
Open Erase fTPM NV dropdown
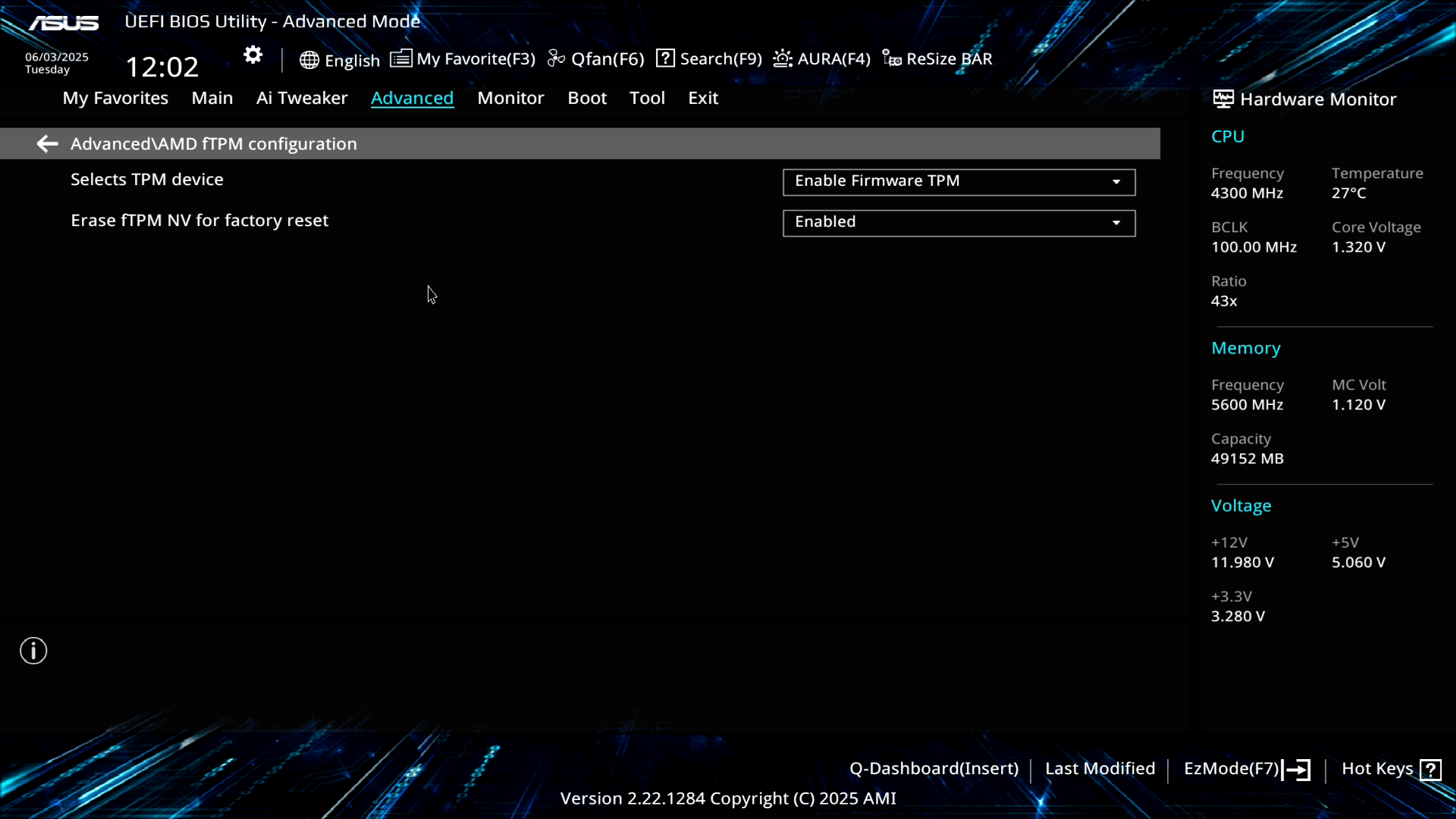(x=959, y=223)
